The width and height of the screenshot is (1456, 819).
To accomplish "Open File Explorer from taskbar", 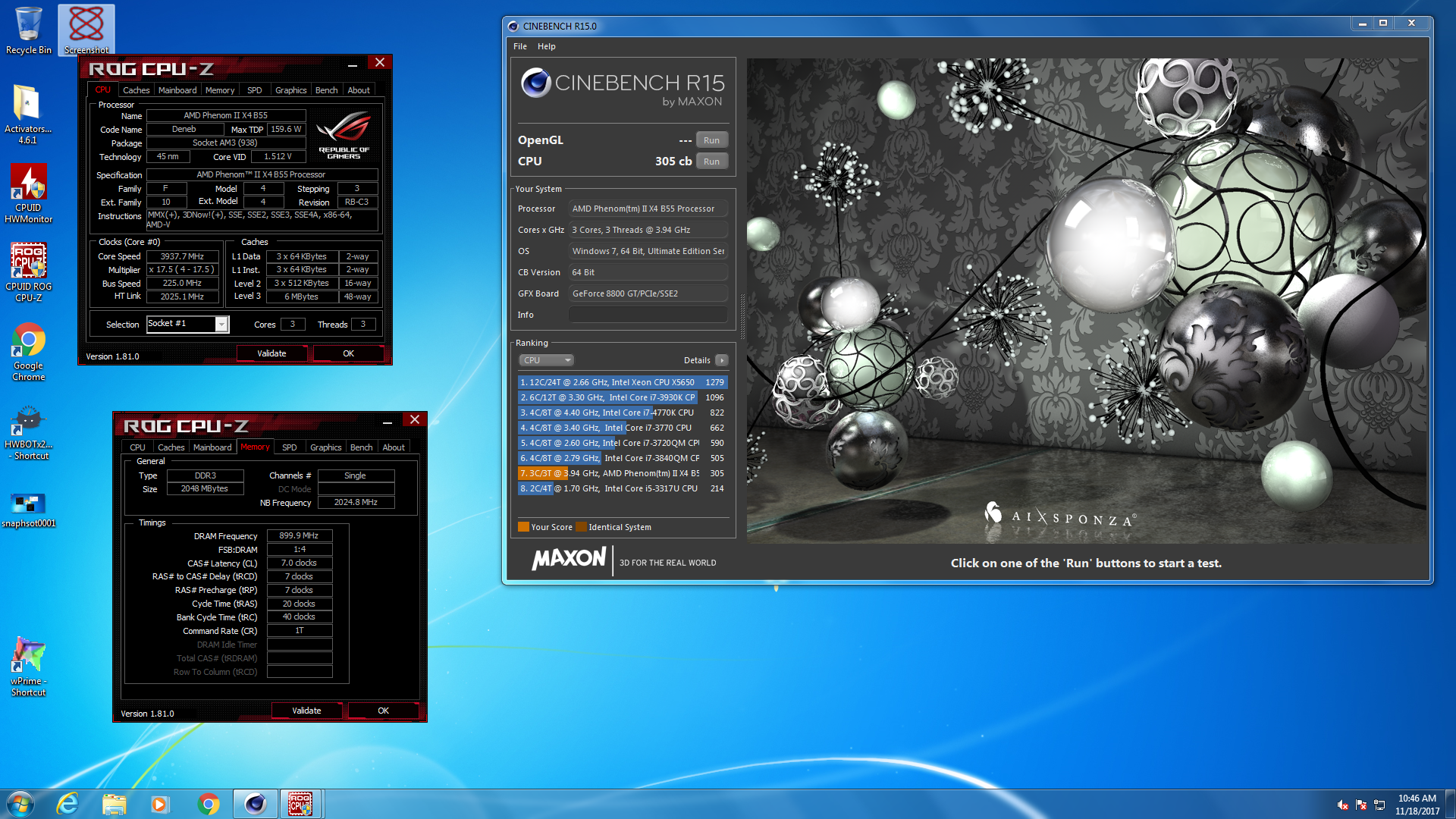I will (114, 804).
